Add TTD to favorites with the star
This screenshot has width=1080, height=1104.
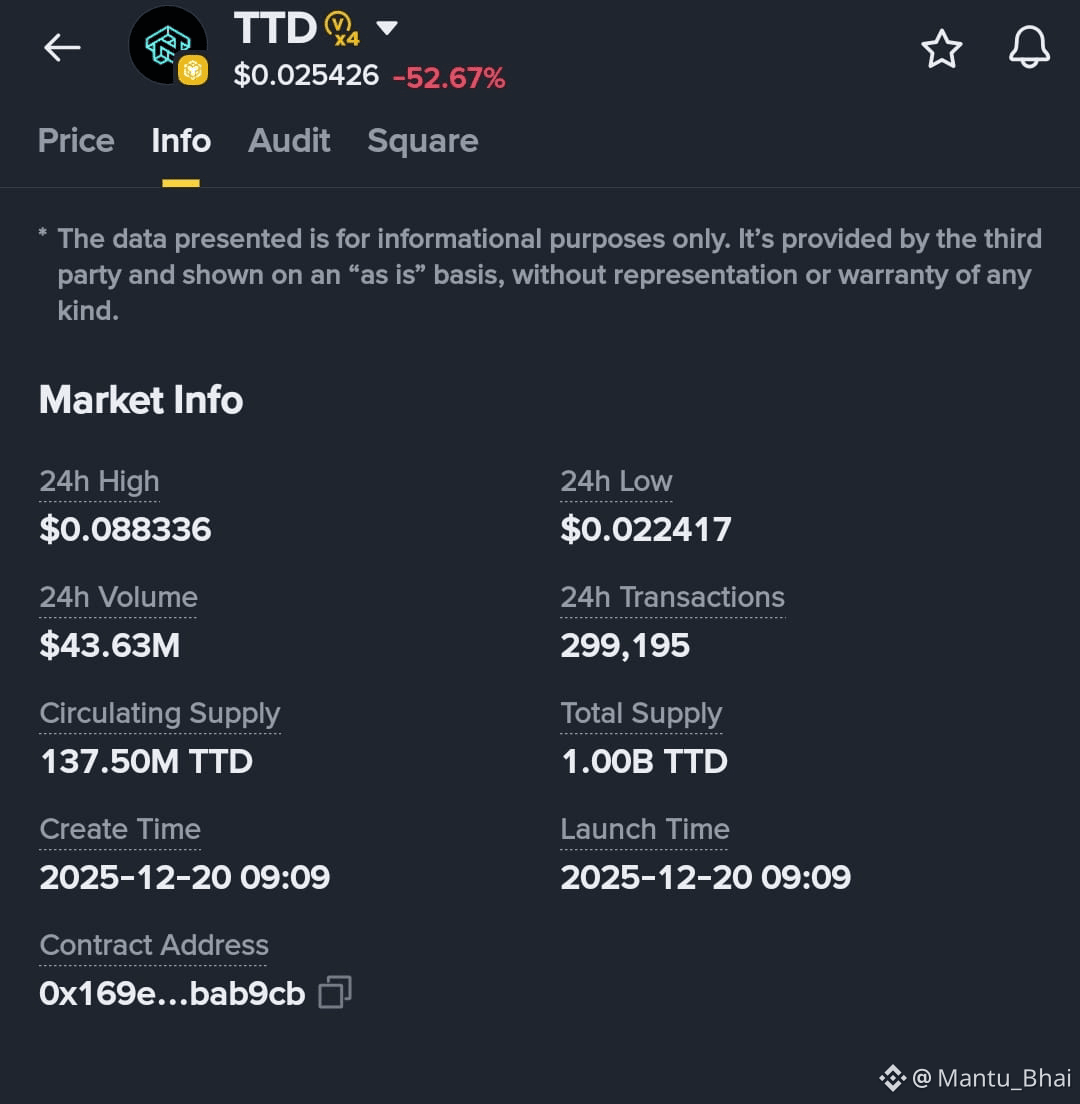coord(941,49)
